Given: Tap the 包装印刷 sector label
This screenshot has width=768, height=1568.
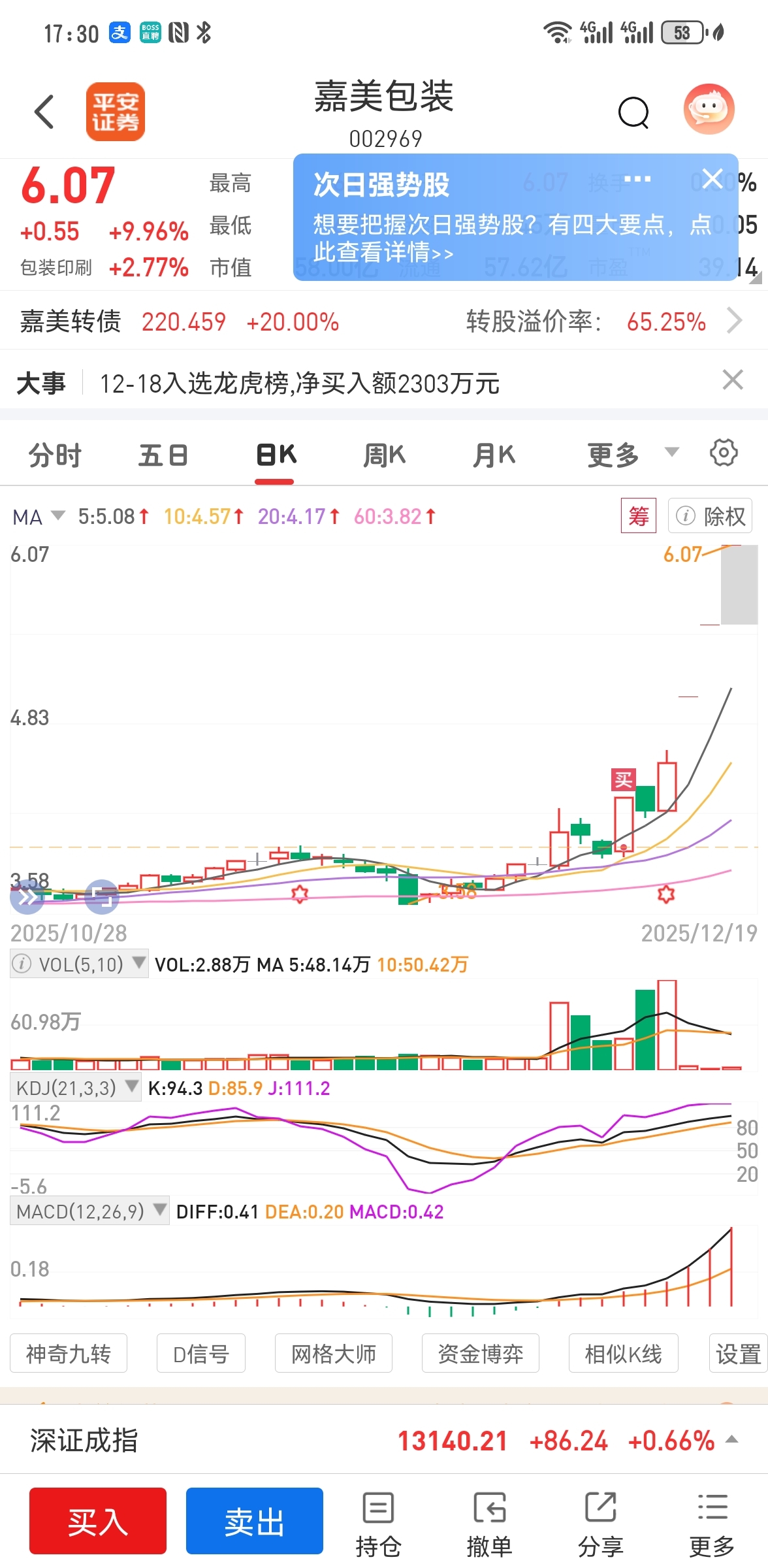Looking at the screenshot, I should (56, 268).
